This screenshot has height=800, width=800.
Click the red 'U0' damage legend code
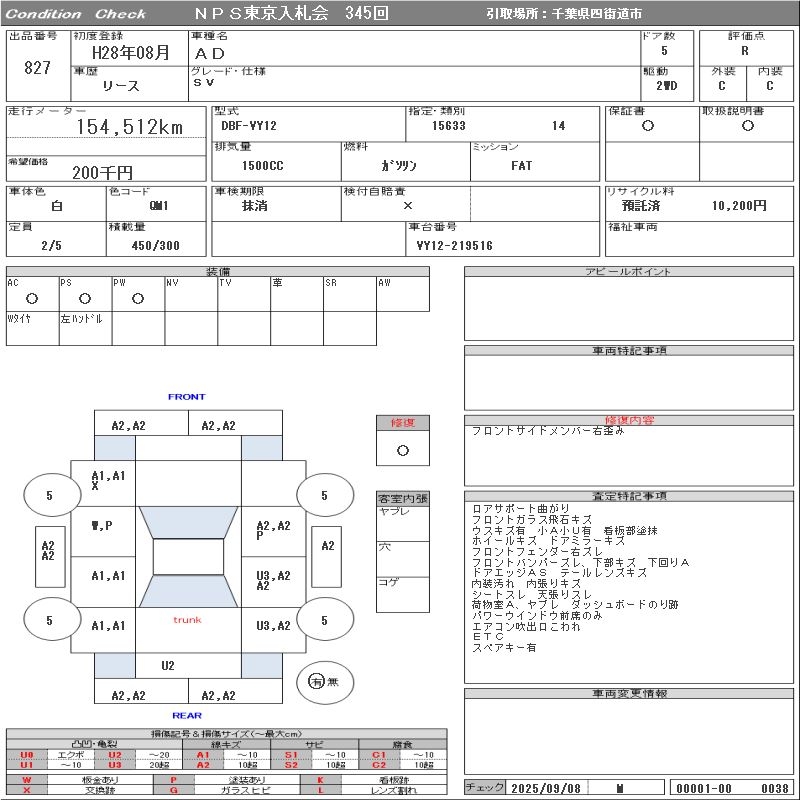tap(27, 755)
